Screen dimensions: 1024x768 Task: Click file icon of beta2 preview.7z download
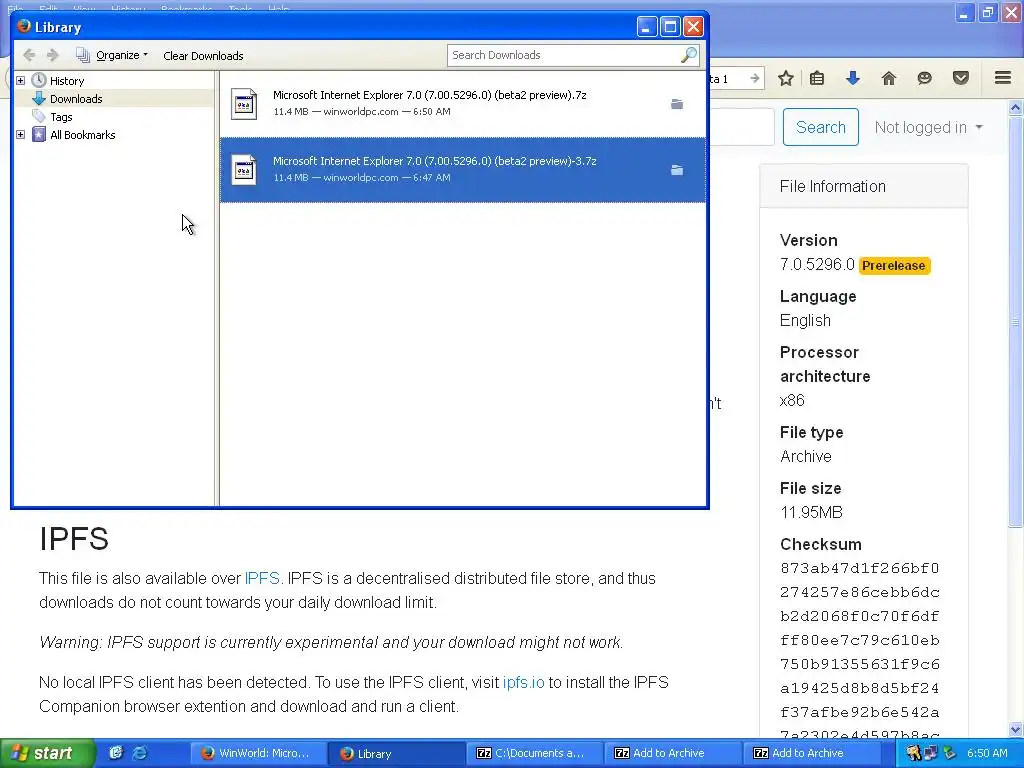(244, 104)
